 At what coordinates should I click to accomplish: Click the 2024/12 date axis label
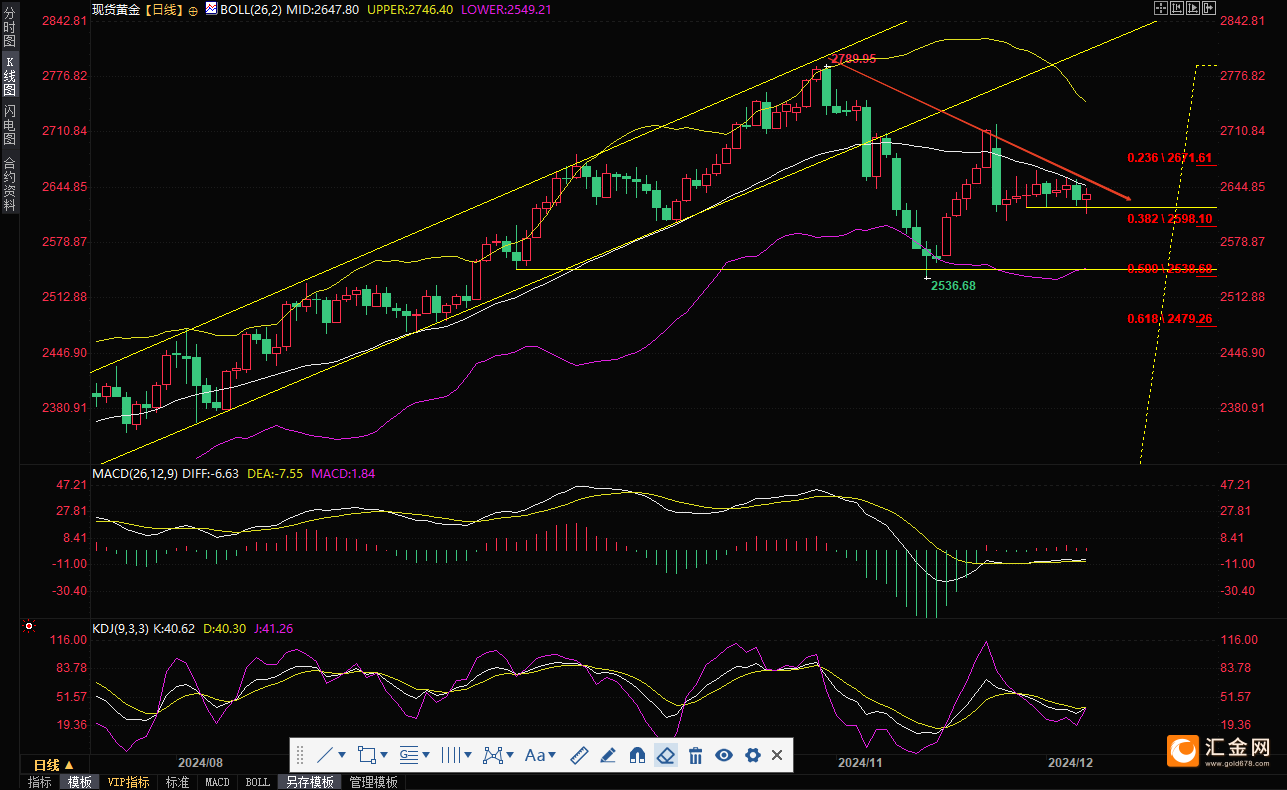1070,762
